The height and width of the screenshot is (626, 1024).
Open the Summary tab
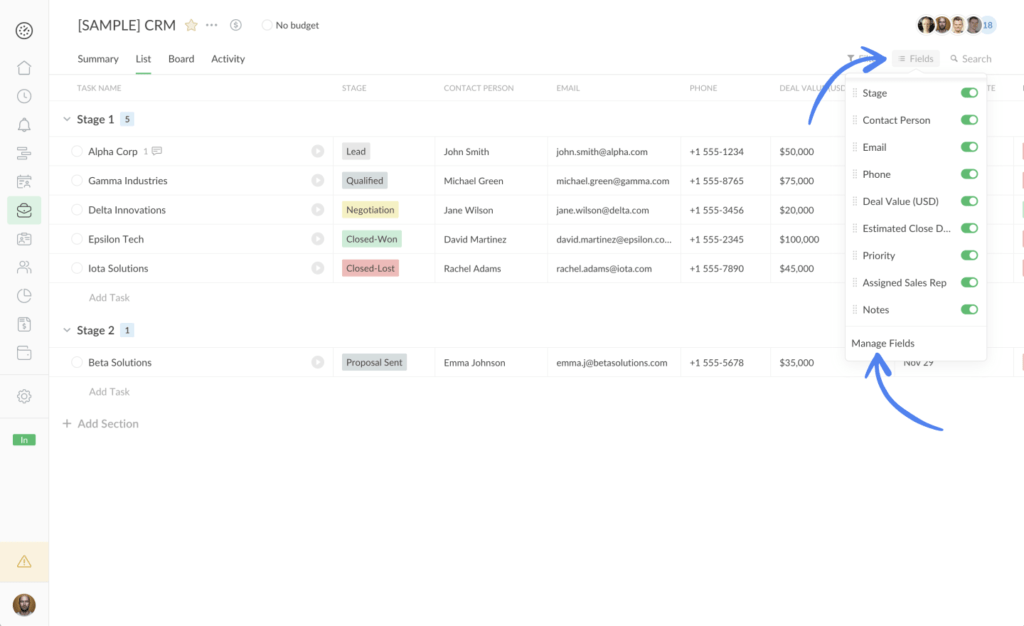pos(97,58)
